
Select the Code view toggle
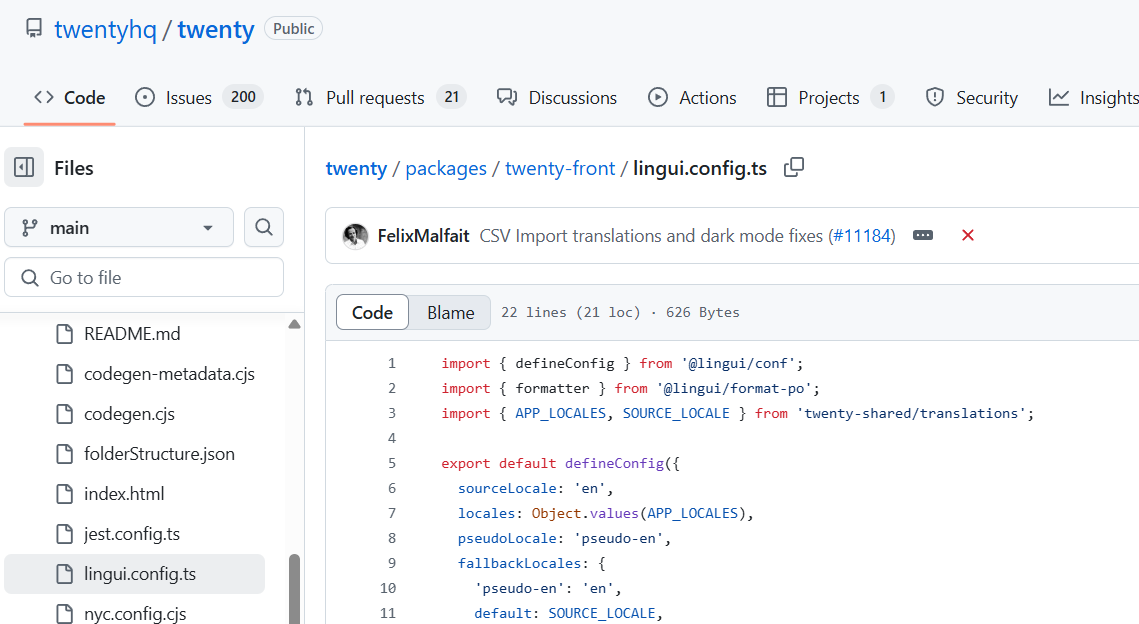pos(373,312)
